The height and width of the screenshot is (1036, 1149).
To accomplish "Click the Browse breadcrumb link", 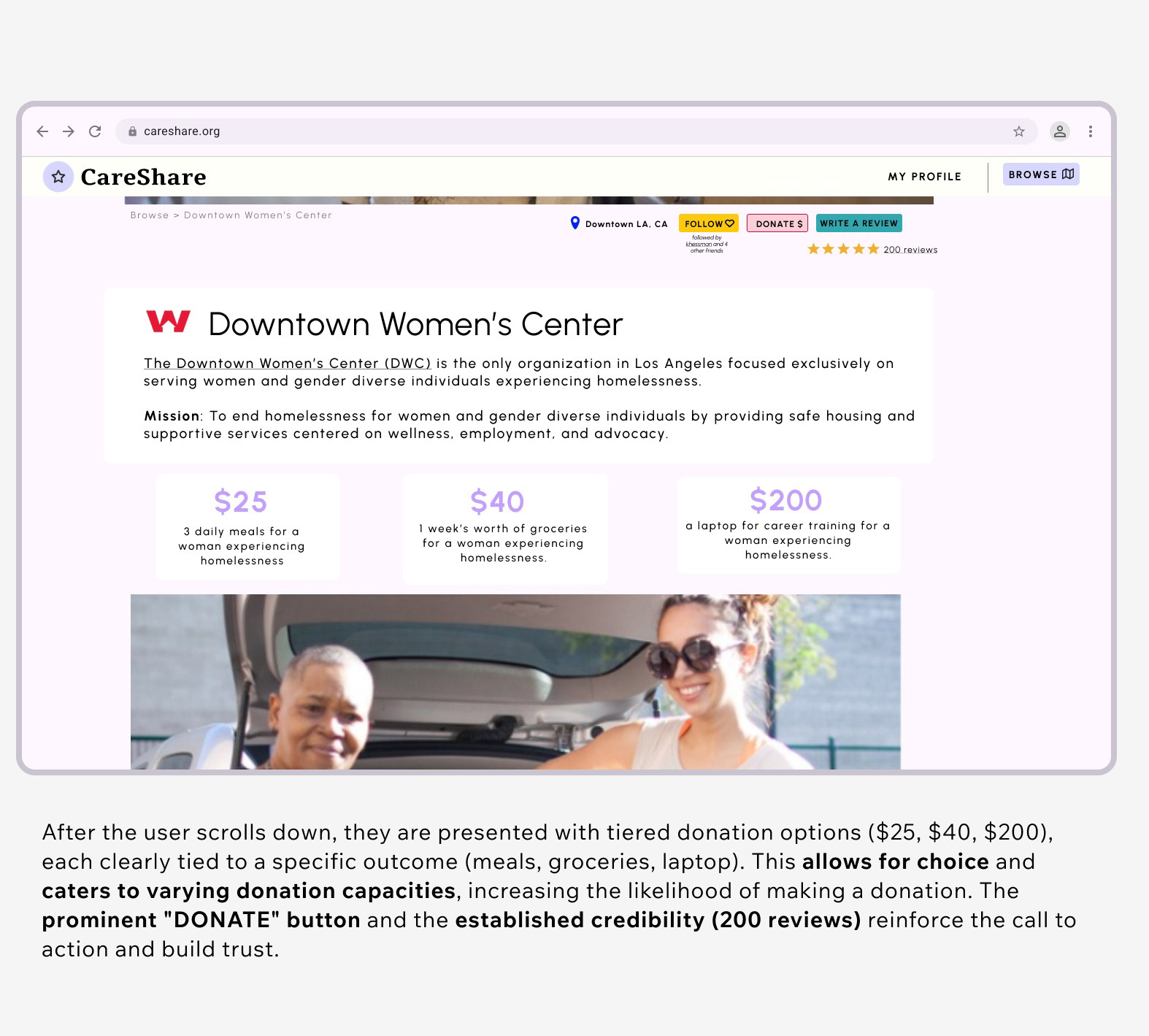I will tap(149, 215).
